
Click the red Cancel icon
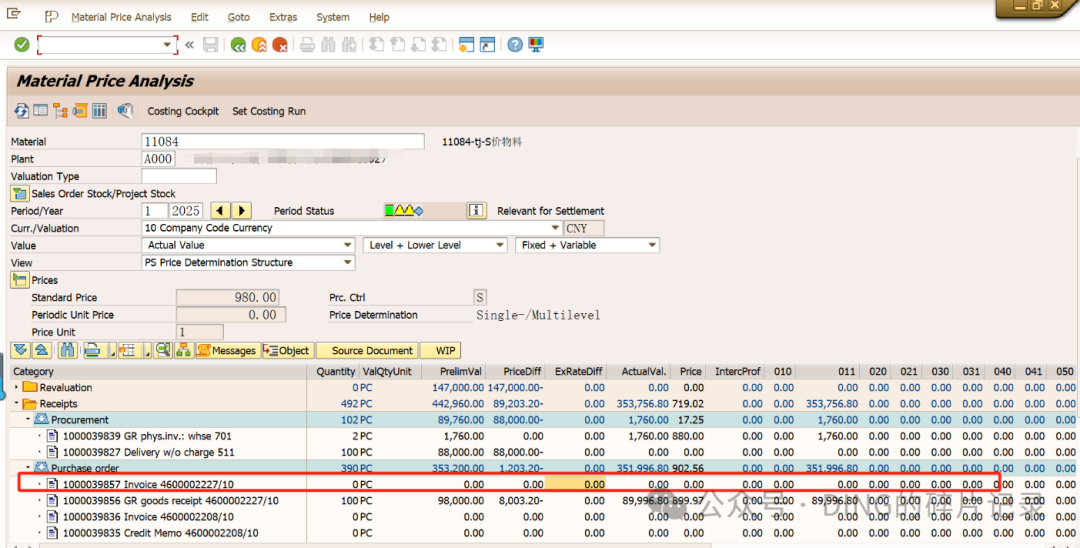(280, 45)
